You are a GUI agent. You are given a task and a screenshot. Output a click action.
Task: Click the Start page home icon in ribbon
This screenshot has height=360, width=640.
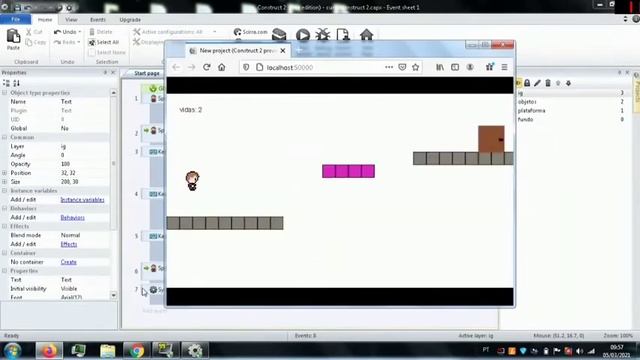tap(367, 35)
